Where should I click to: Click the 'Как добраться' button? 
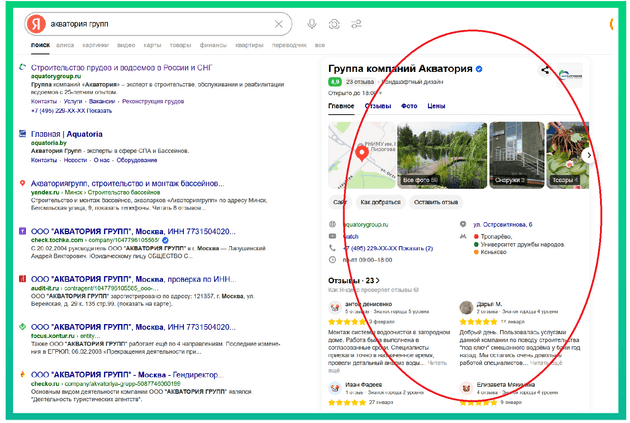point(380,202)
